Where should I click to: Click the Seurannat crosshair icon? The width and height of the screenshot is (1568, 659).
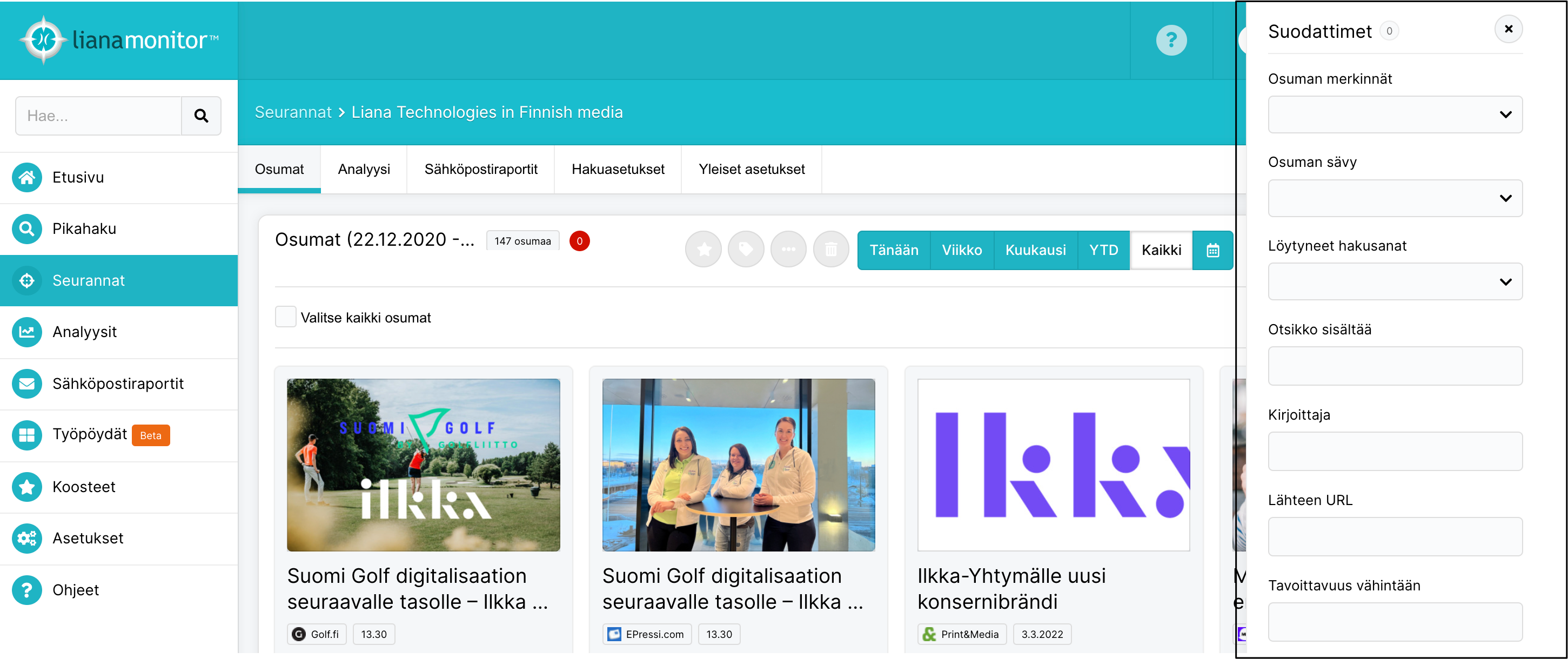[x=27, y=280]
